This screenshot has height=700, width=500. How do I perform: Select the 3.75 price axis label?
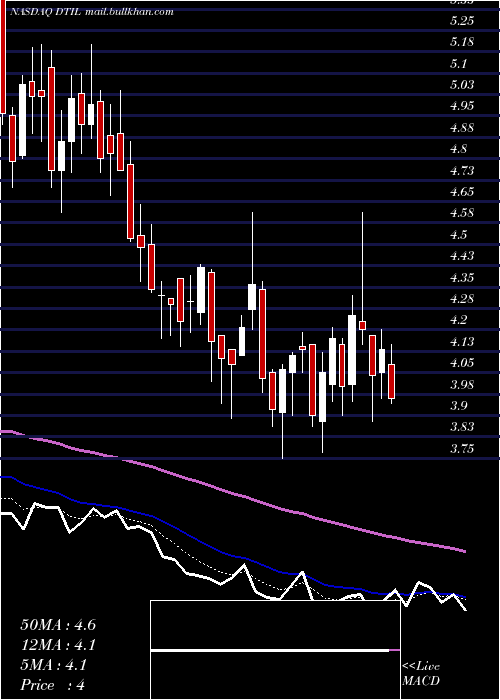coord(462,449)
